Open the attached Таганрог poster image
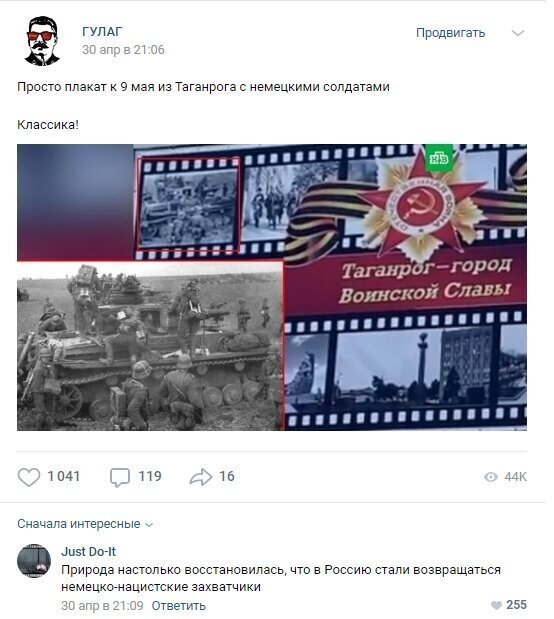This screenshot has height=619, width=554. pyautogui.click(x=272, y=287)
